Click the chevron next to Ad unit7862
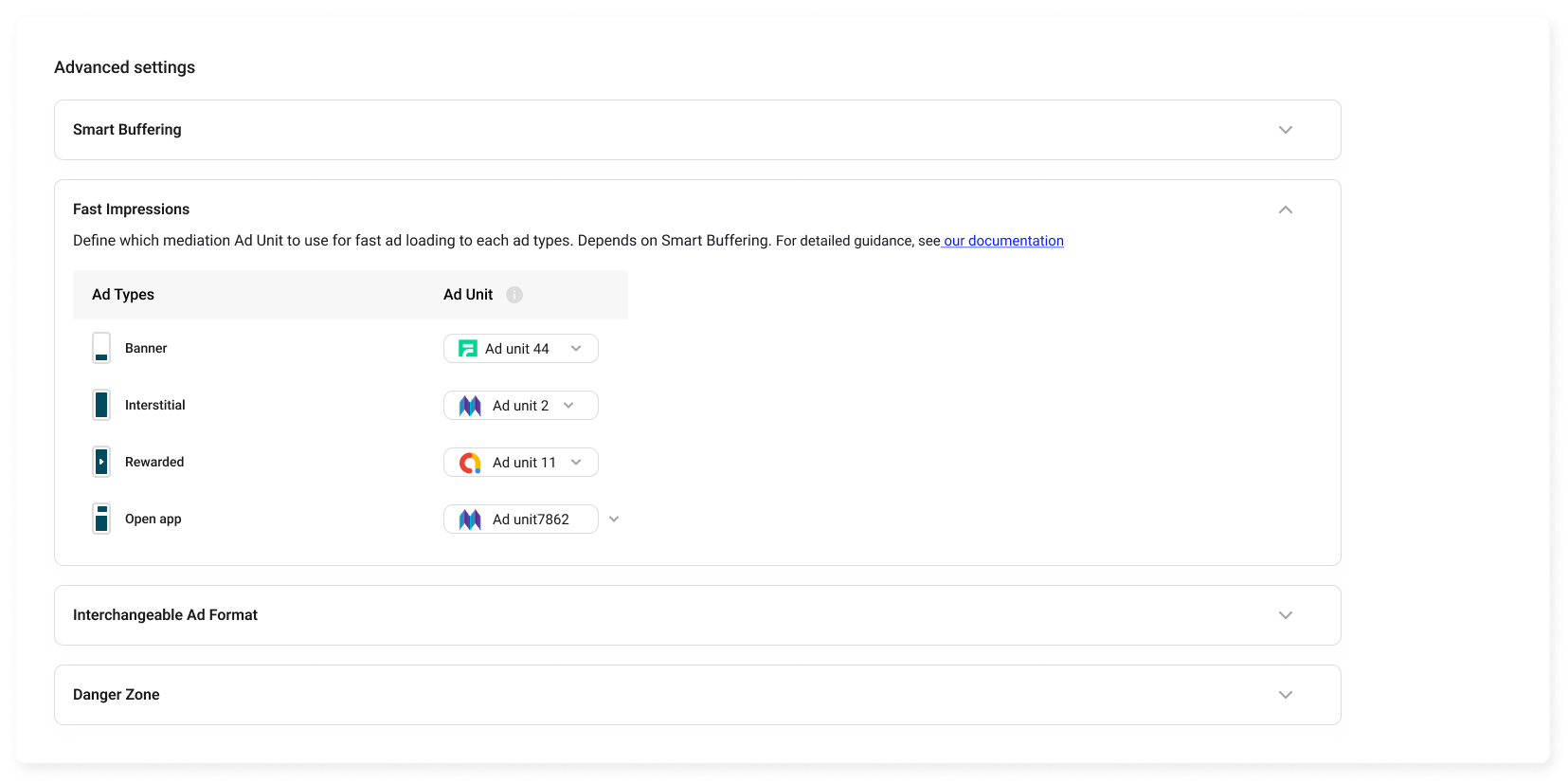This screenshot has width=1568, height=784. (x=614, y=520)
